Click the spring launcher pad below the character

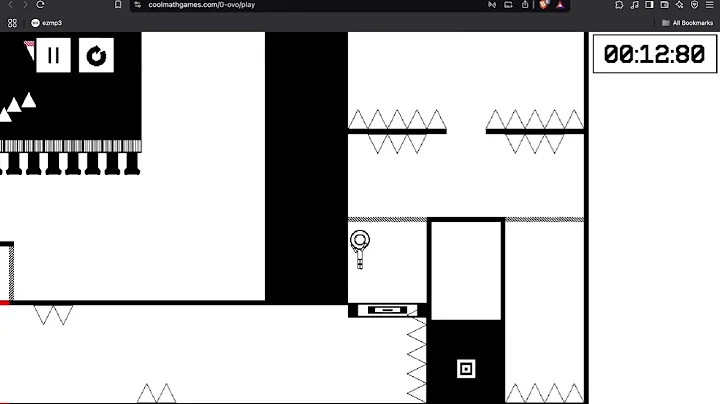click(x=387, y=310)
